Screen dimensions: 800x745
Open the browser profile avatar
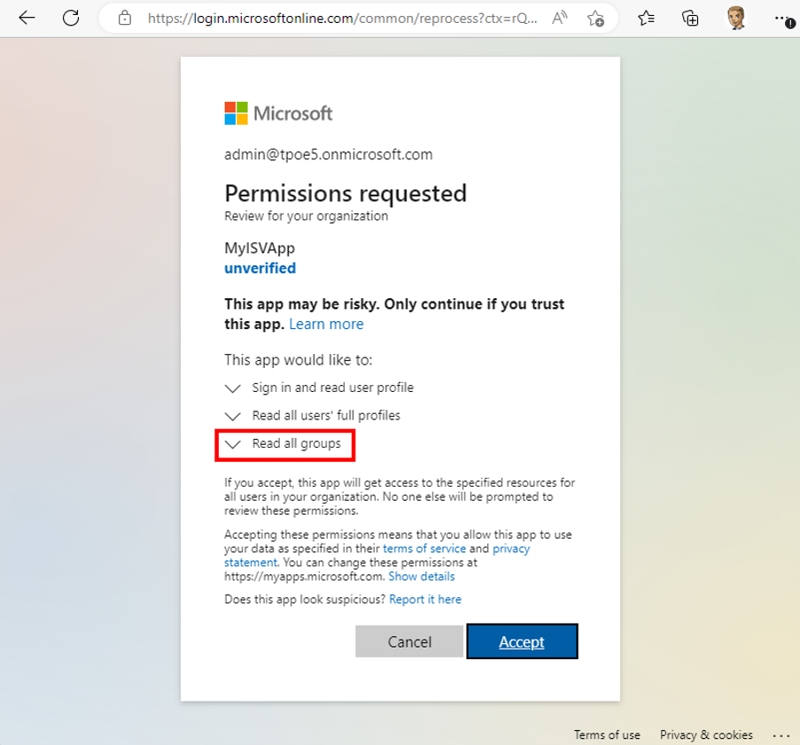tap(736, 18)
